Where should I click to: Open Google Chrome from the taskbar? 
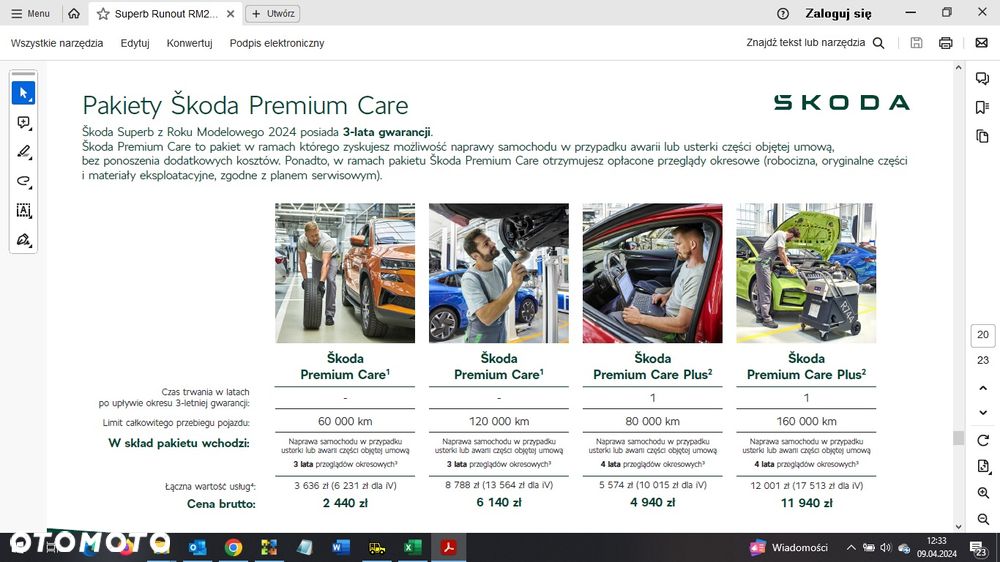(233, 547)
